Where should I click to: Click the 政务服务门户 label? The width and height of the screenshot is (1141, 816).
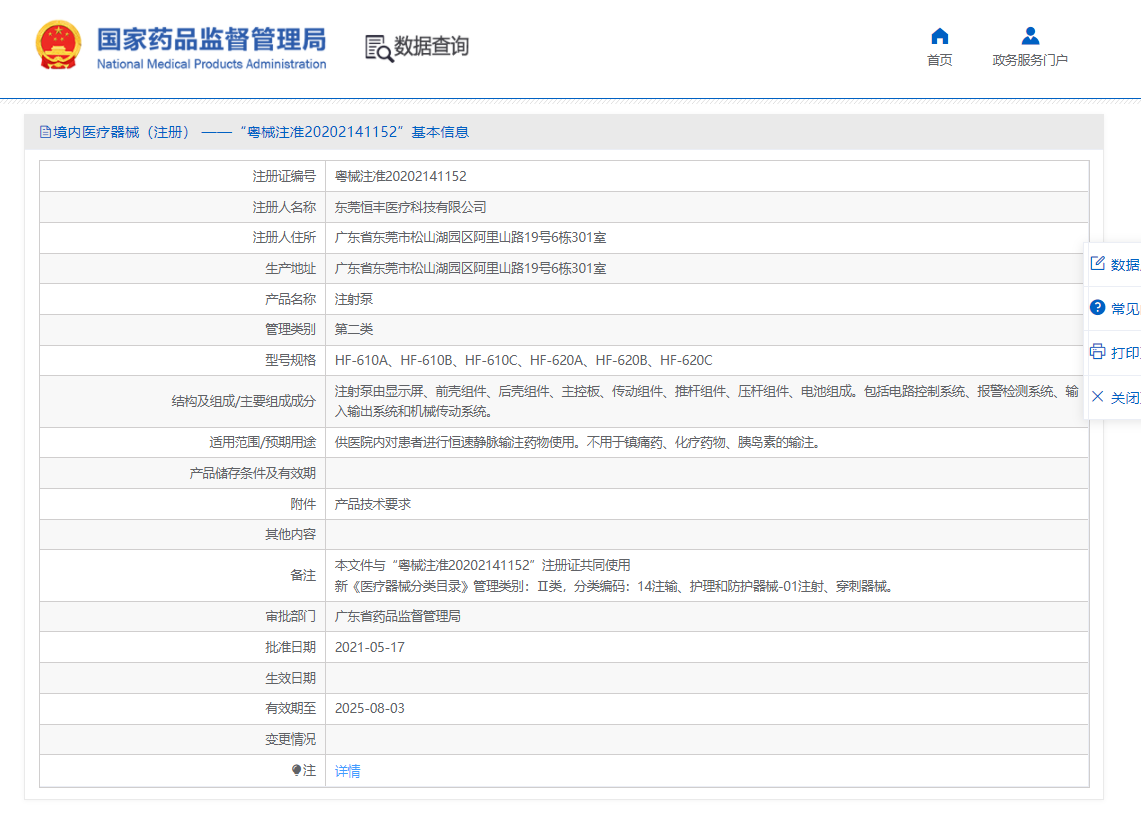(x=1030, y=60)
